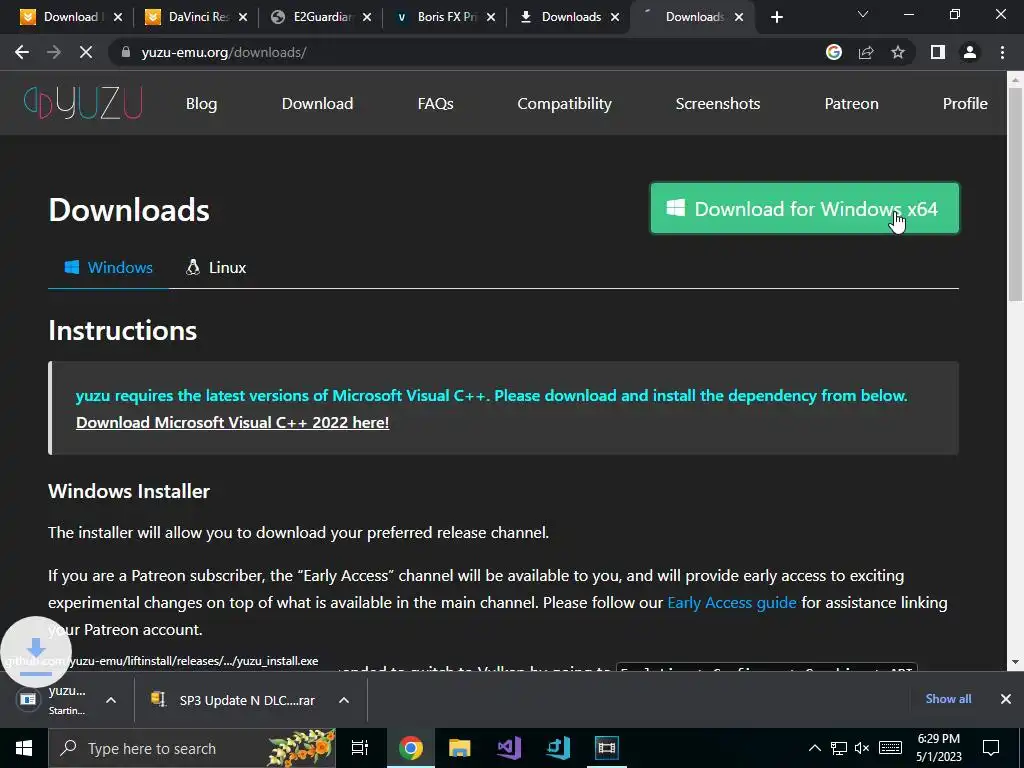Open blue app icon beside Visual Studio
The width and height of the screenshot is (1024, 768).
coord(558,748)
